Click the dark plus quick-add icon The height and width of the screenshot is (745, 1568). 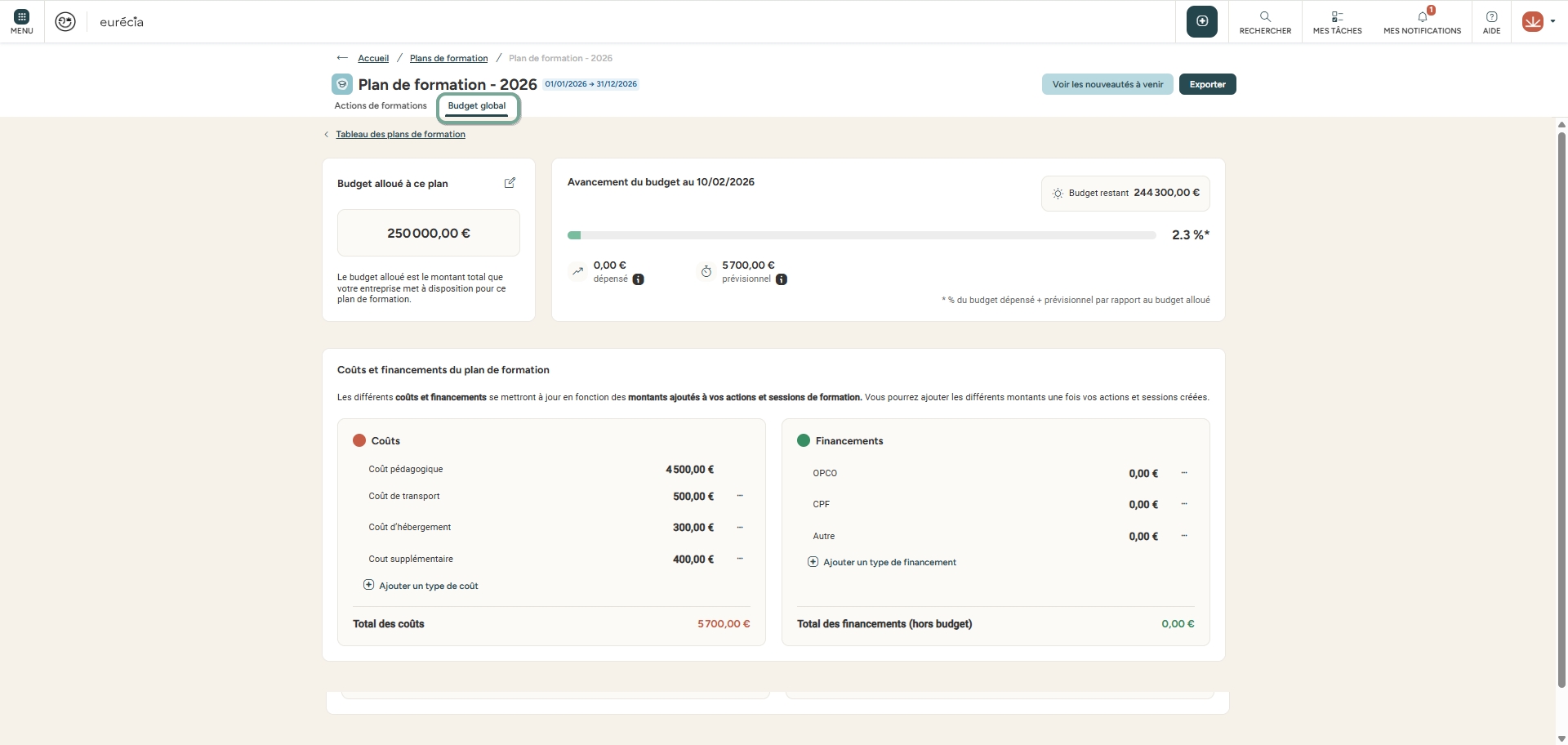tap(1201, 21)
